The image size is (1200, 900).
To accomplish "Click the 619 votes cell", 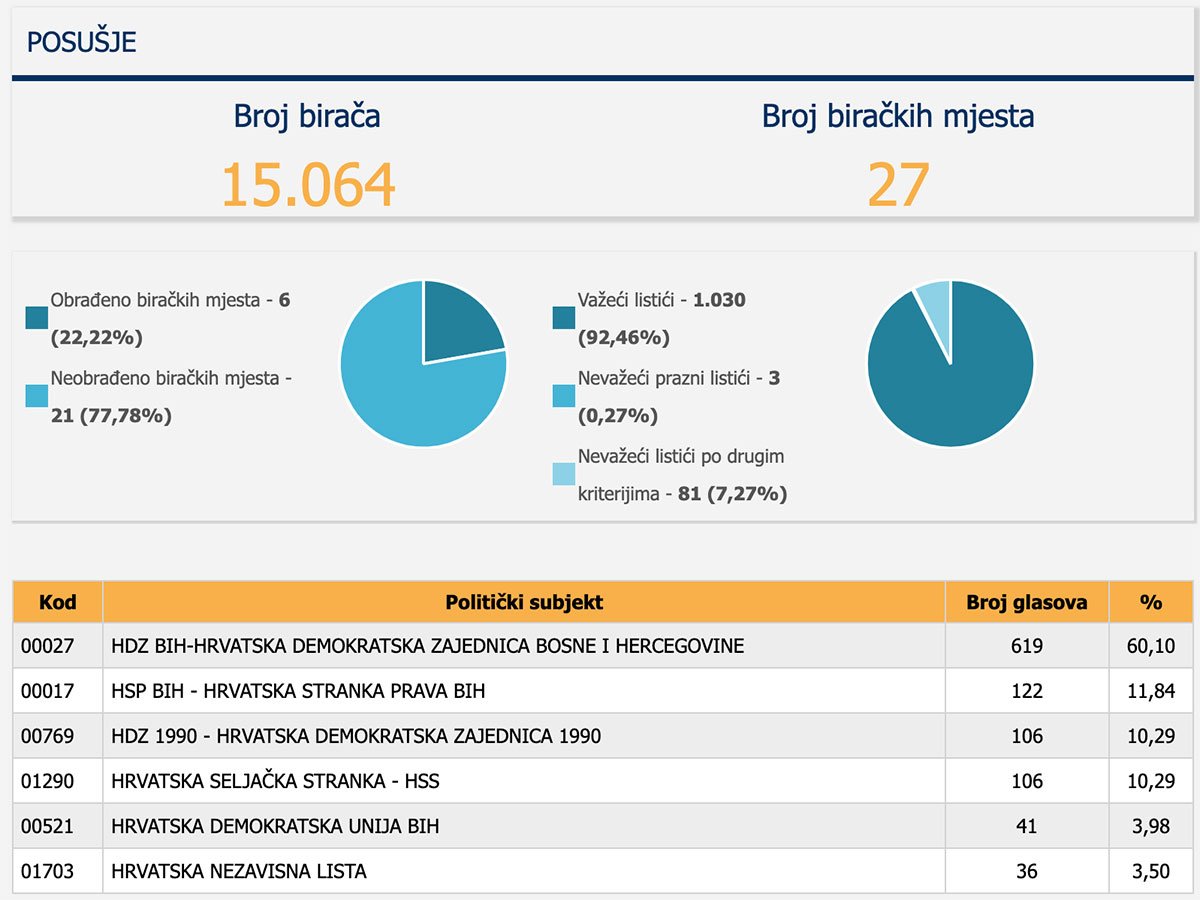I will tap(1027, 646).
